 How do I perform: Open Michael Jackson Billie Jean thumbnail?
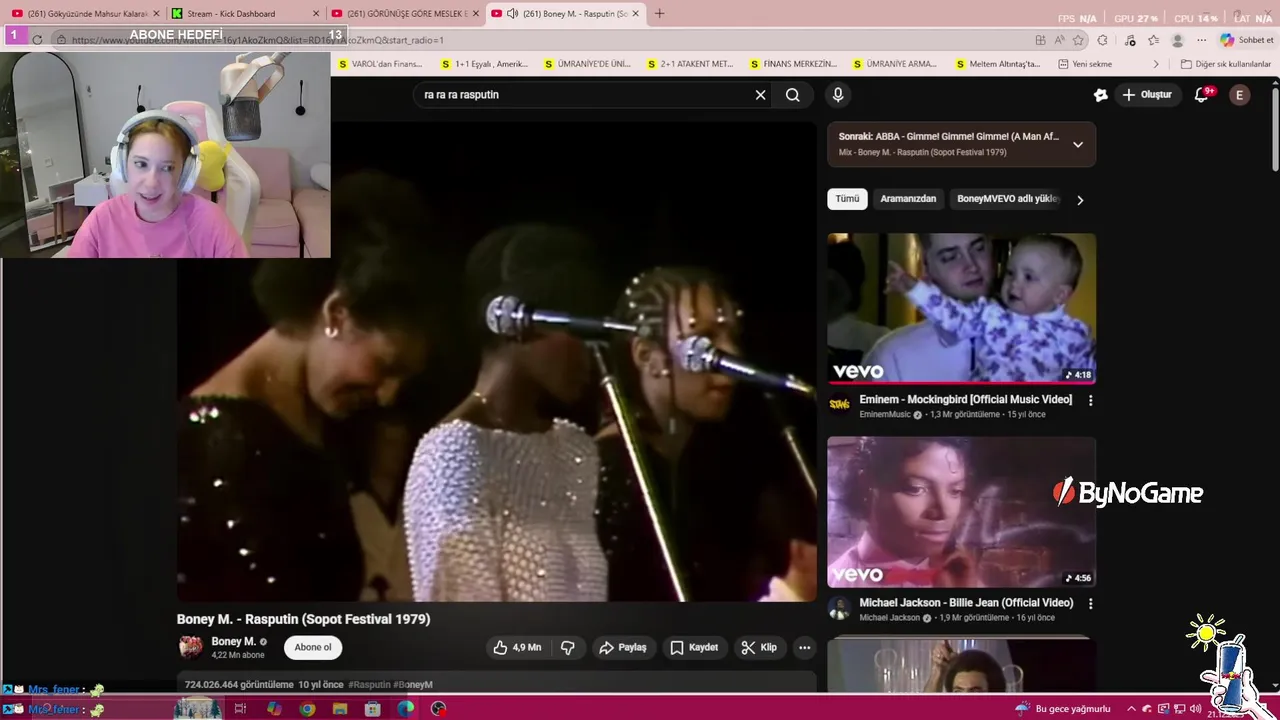pos(961,512)
